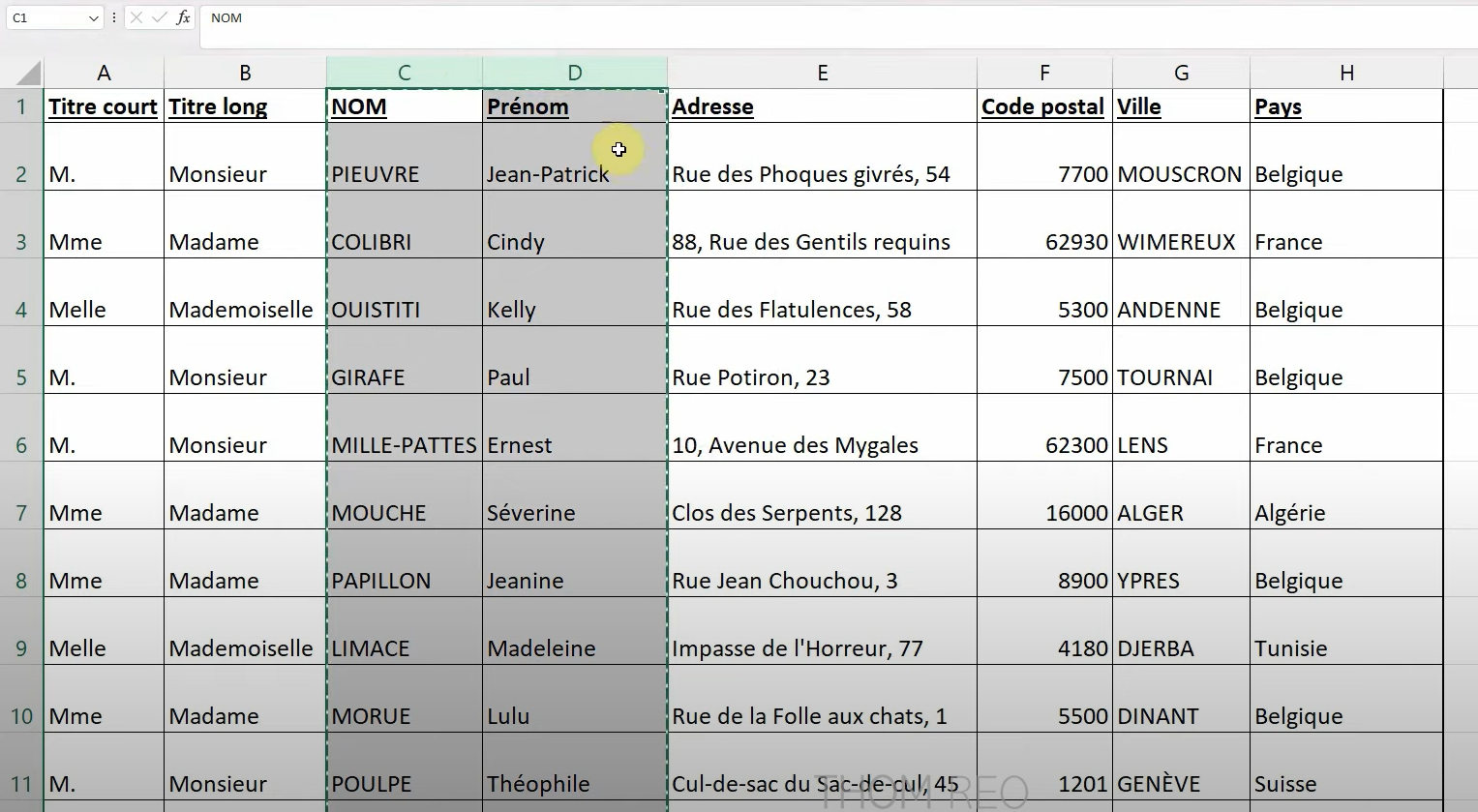
Task: Open the Name Box dropdown arrow
Action: pyautogui.click(x=93, y=18)
